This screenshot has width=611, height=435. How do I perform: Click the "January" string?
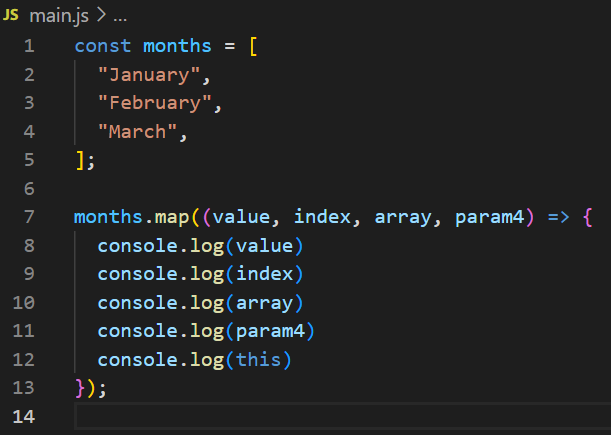[149, 74]
